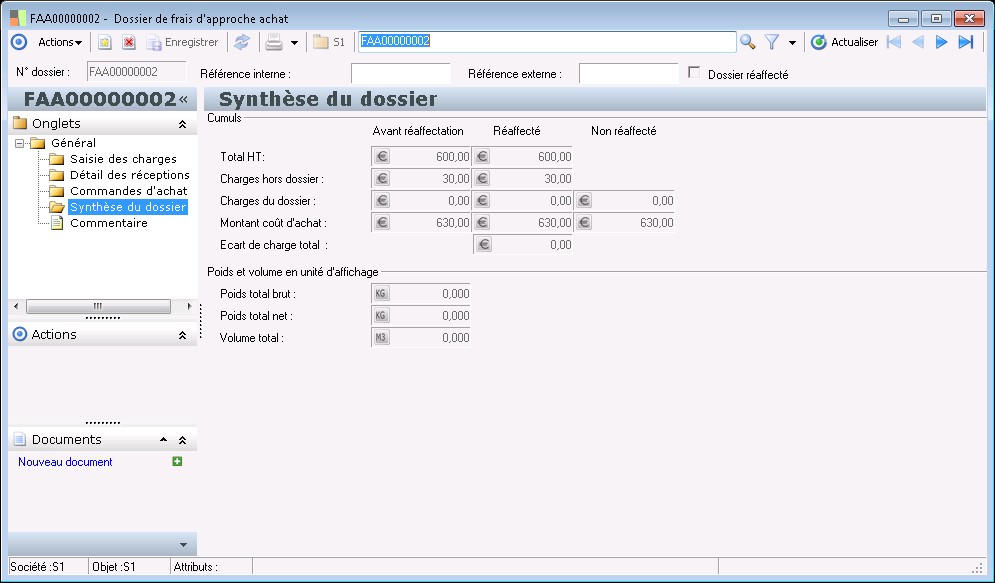
Task: Open Saisie des charges tab
Action: (x=123, y=159)
